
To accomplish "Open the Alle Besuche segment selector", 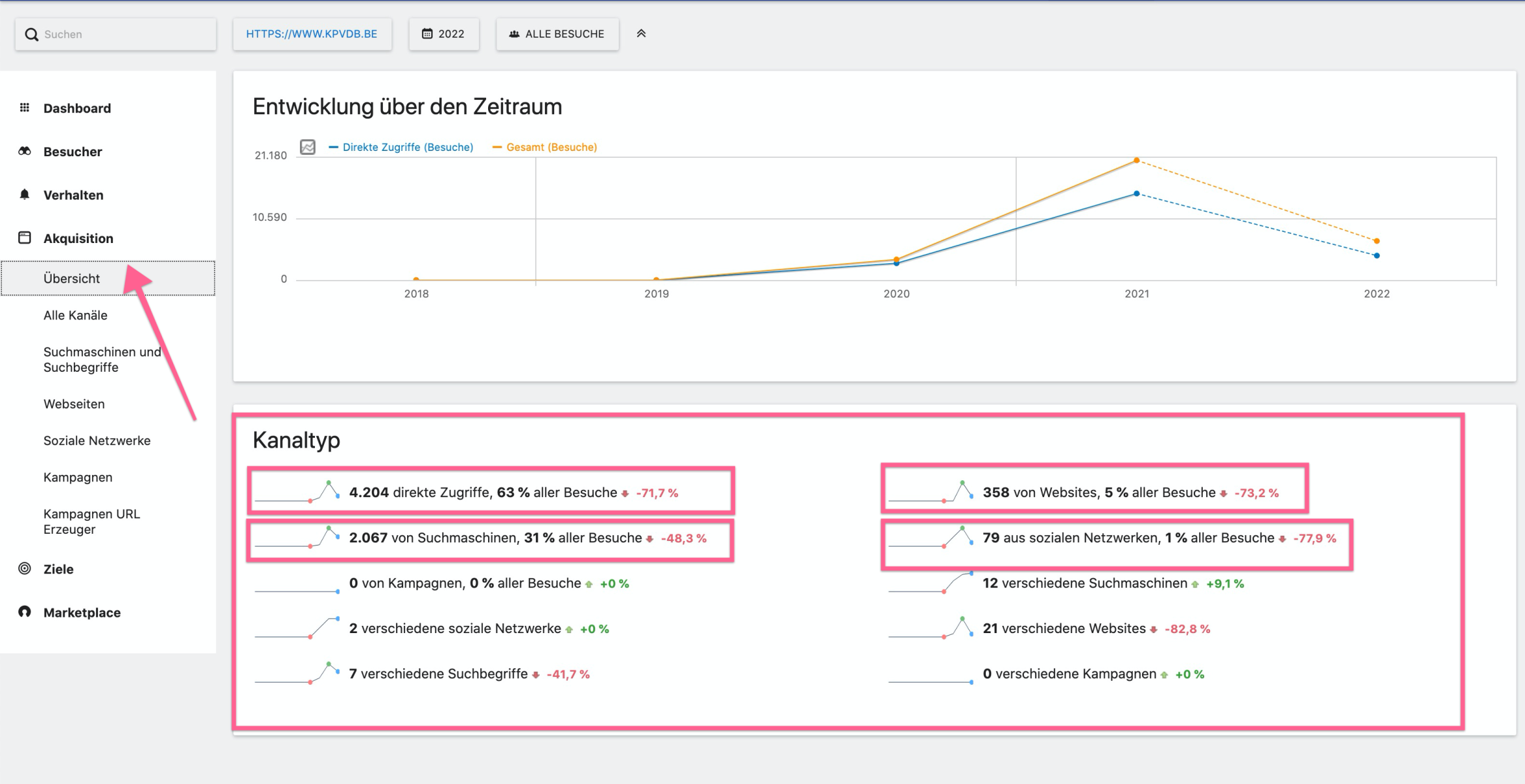I will pos(557,34).
